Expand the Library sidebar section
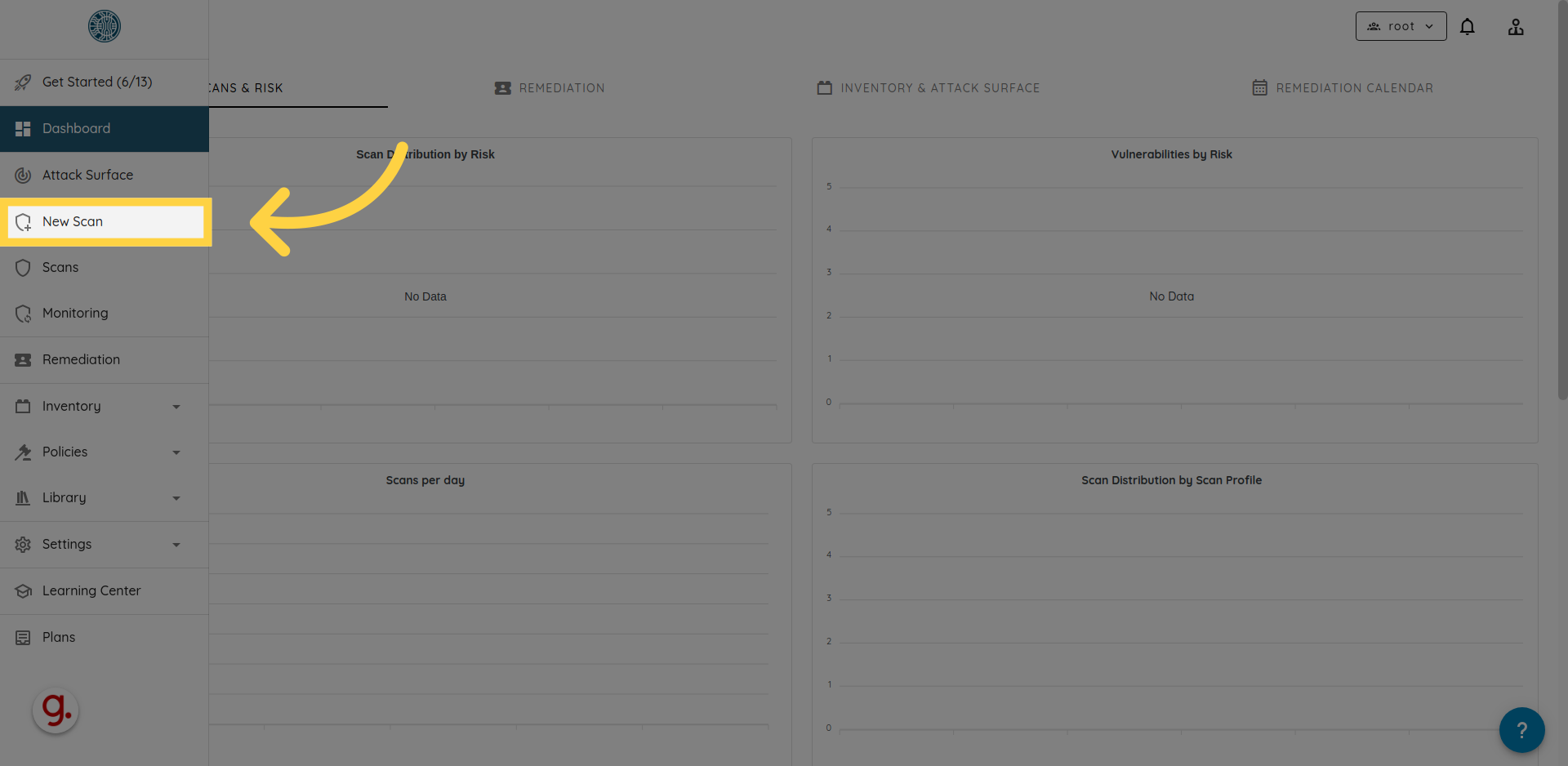This screenshot has height=766, width=1568. point(176,498)
